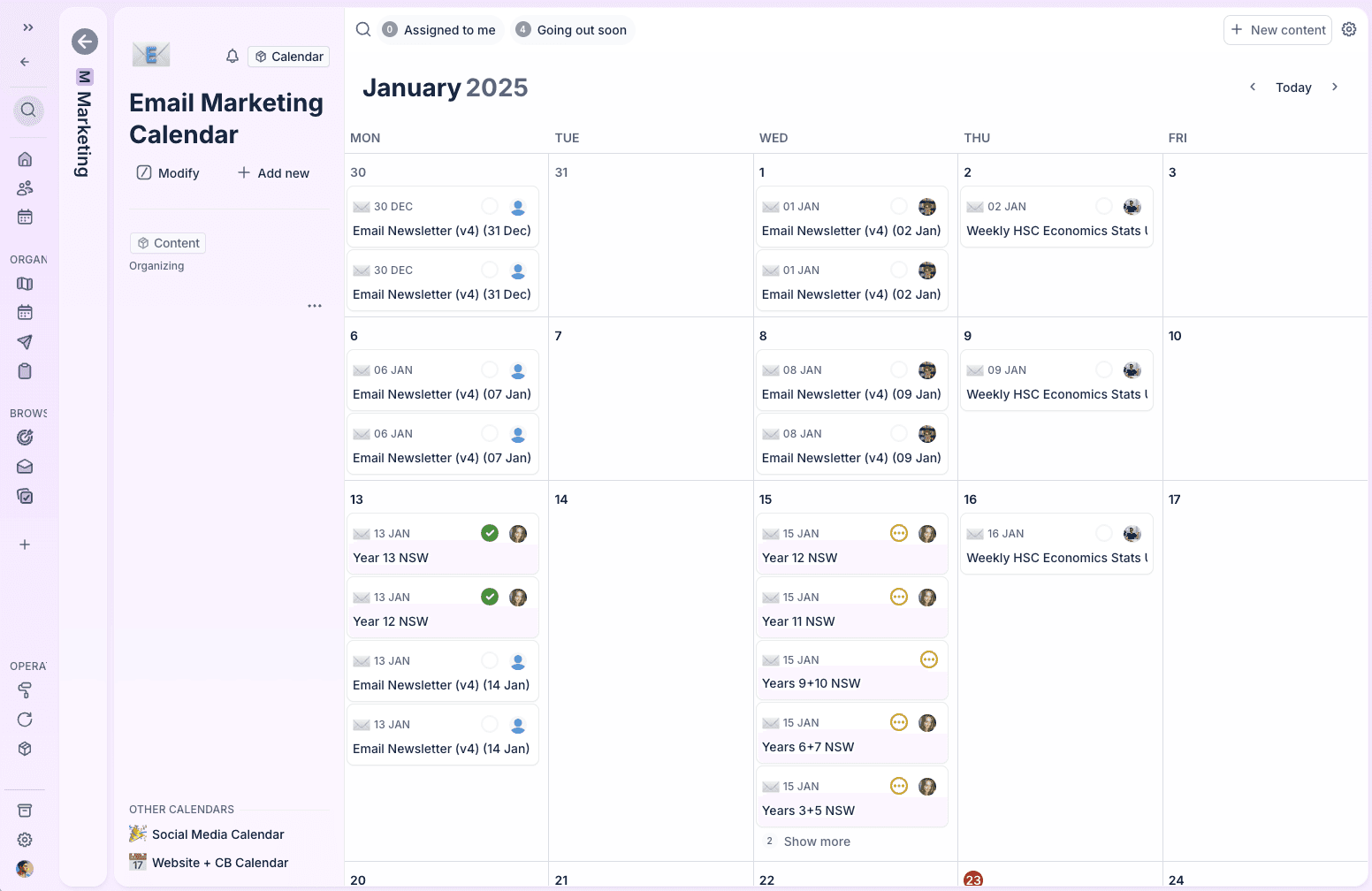Open the target goal icon under BROWSE
Screen dimensions: 1372x891
click(x=25, y=438)
